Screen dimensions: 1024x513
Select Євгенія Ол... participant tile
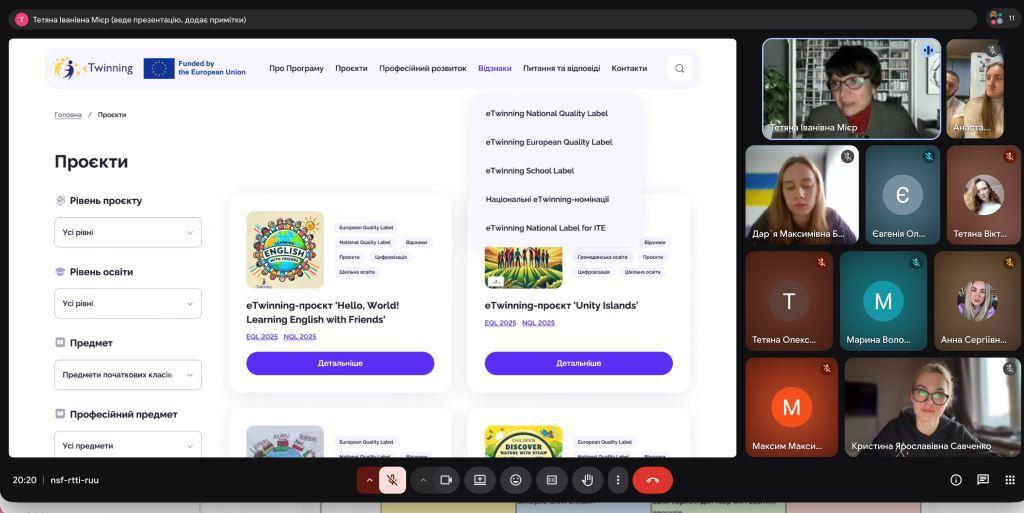tap(903, 194)
